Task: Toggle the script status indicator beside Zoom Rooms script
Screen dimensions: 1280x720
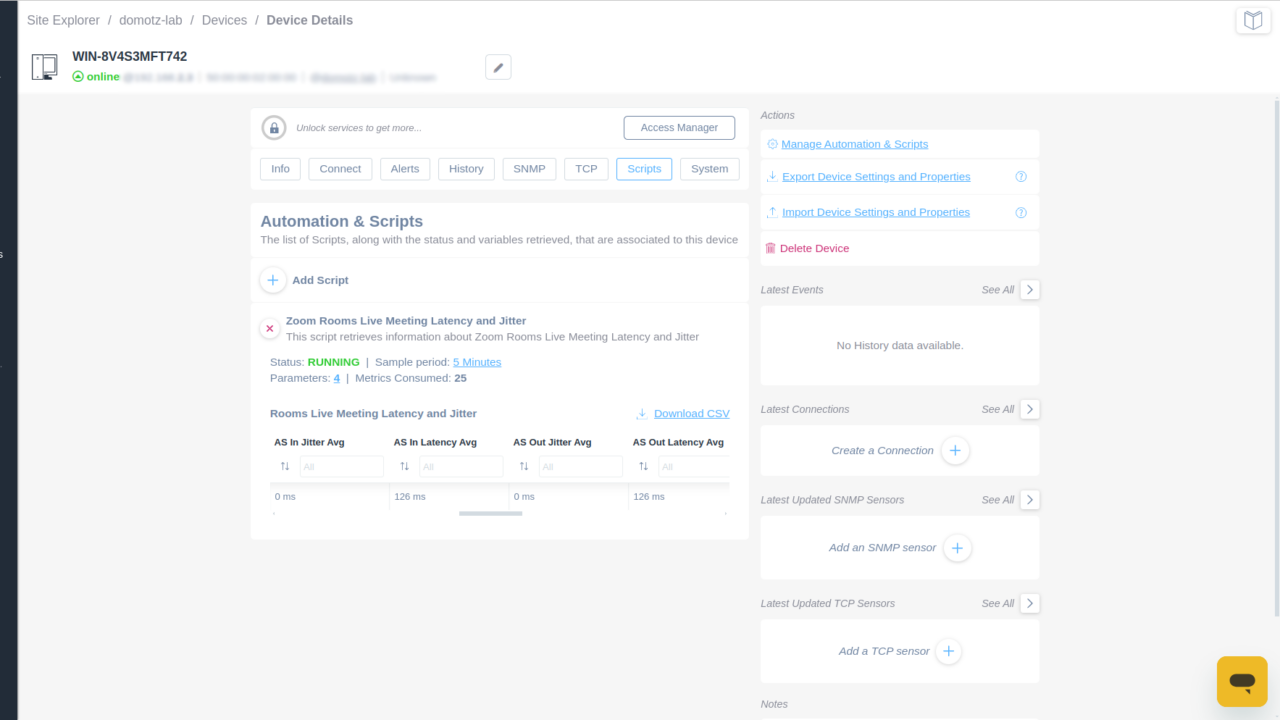Action: click(x=269, y=327)
